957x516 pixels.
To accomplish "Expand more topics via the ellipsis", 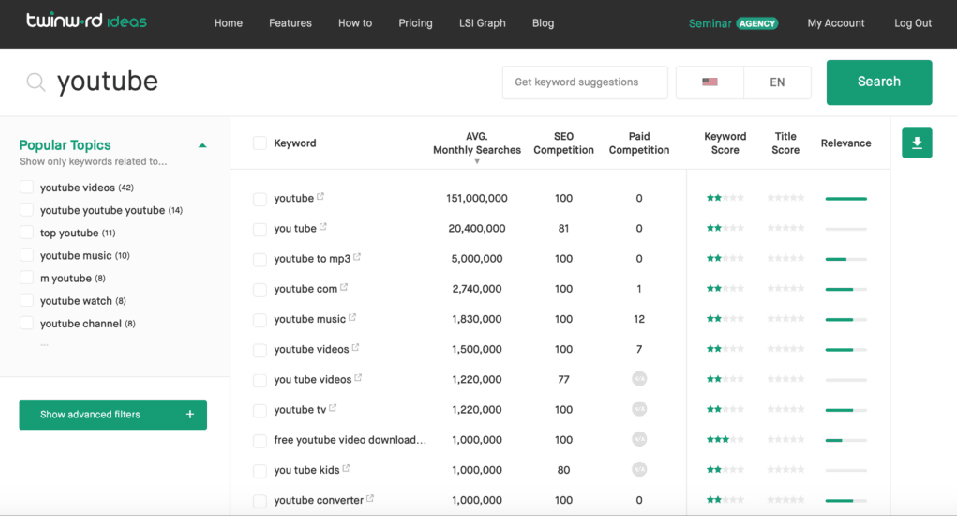I will [x=44, y=345].
